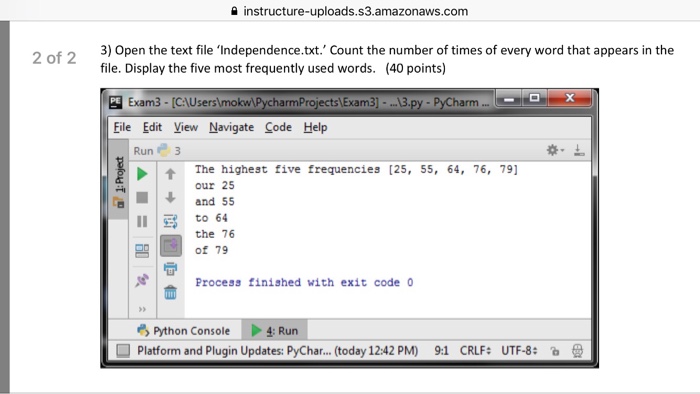Open the File menu
Viewport: 700px width, 394px height.
[x=122, y=127]
